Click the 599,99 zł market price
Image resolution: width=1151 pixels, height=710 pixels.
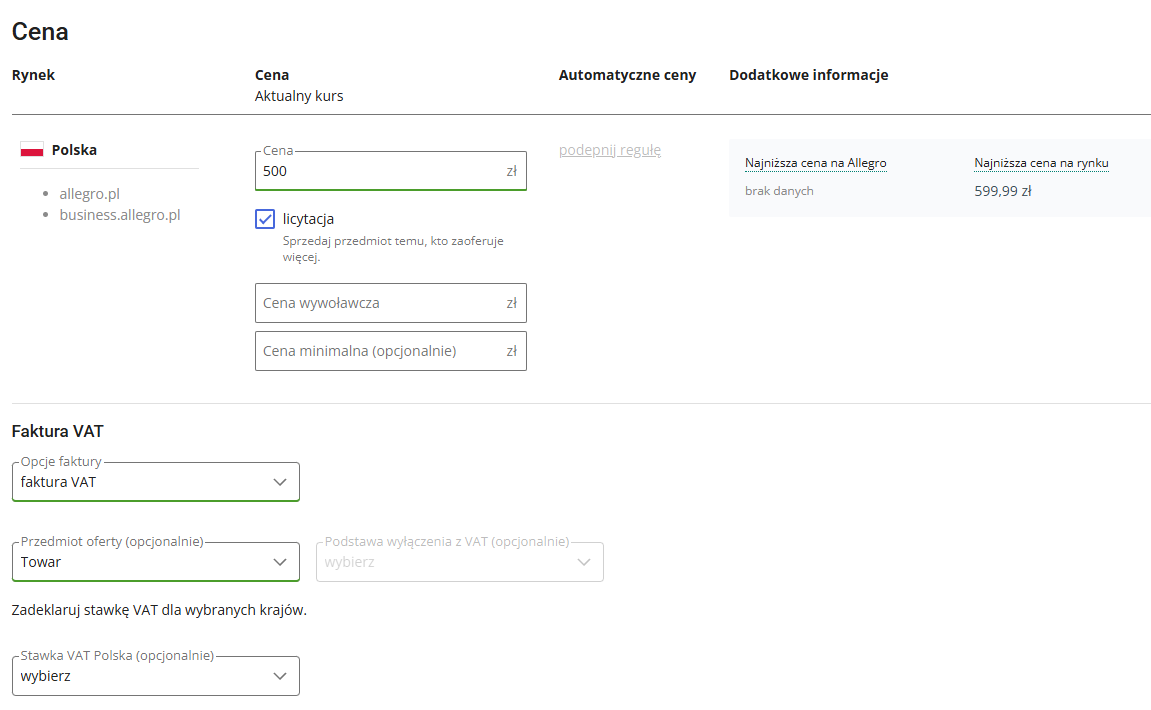click(x=1002, y=191)
